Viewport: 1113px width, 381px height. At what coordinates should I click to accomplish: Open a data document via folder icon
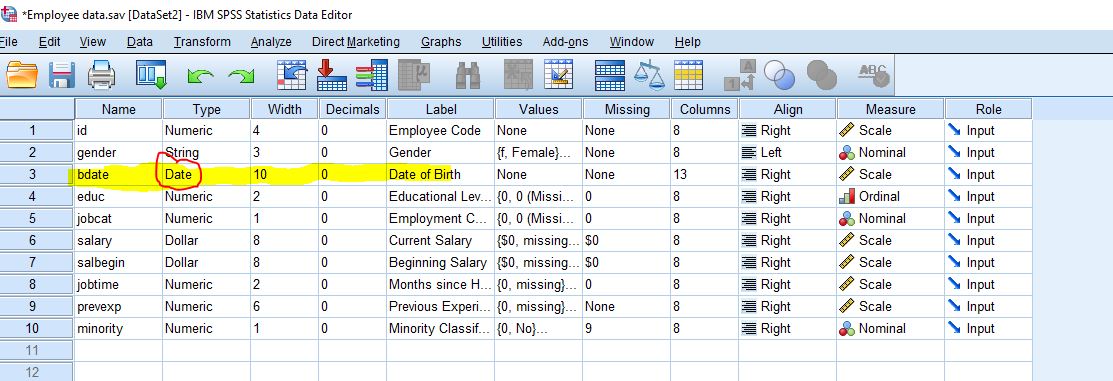22,74
